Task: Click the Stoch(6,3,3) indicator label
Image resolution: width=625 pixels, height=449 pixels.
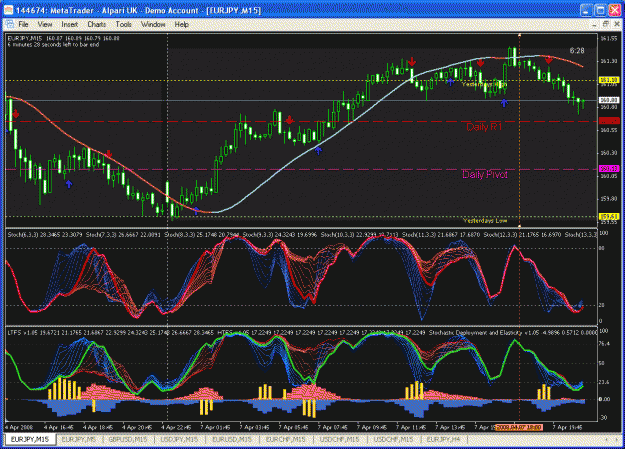Action: pos(45,235)
